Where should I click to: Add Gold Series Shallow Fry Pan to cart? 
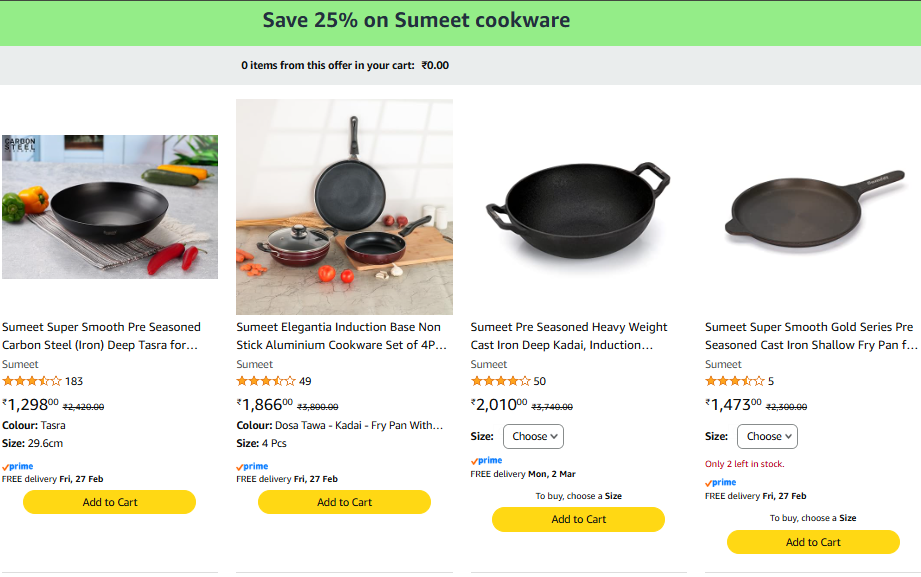pos(813,542)
